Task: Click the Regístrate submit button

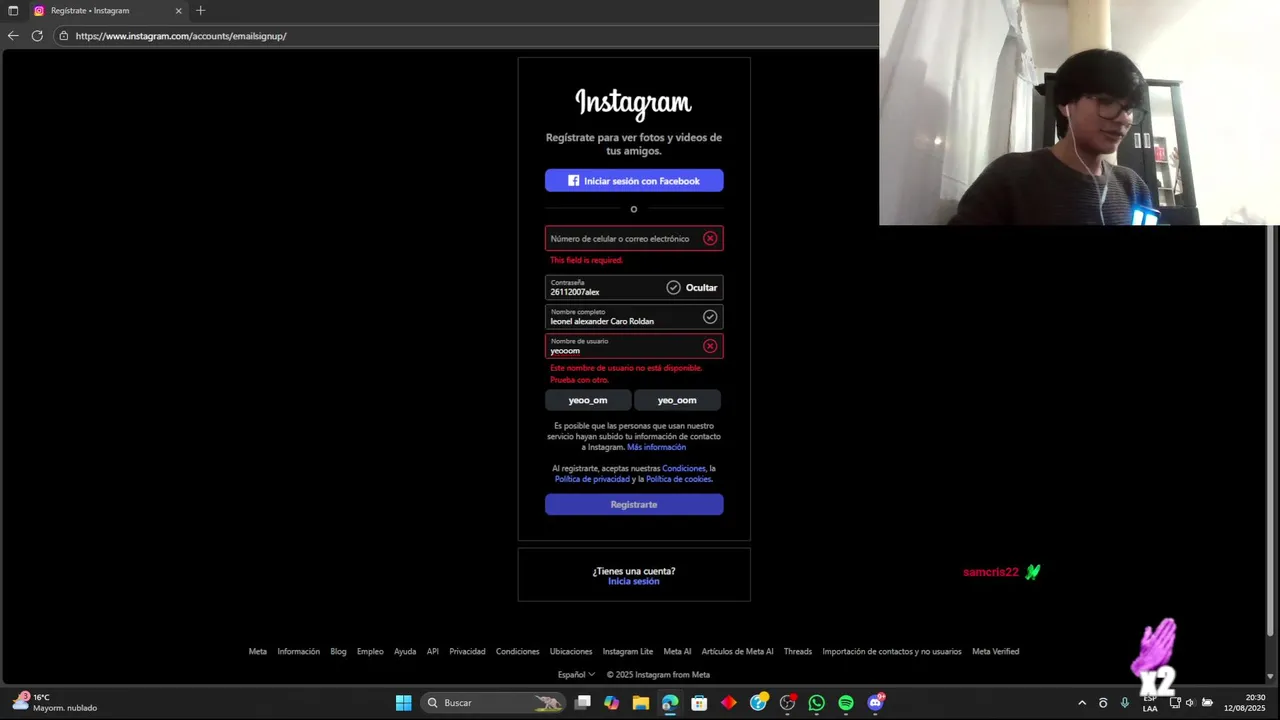Action: coord(634,505)
